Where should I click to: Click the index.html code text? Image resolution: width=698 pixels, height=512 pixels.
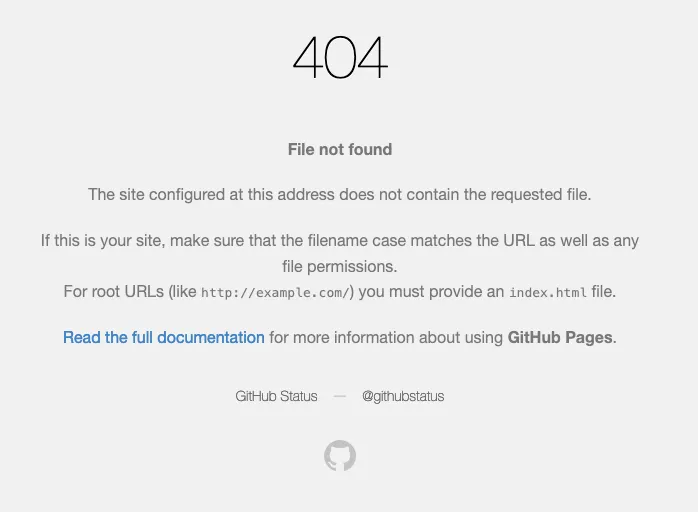click(x=548, y=293)
